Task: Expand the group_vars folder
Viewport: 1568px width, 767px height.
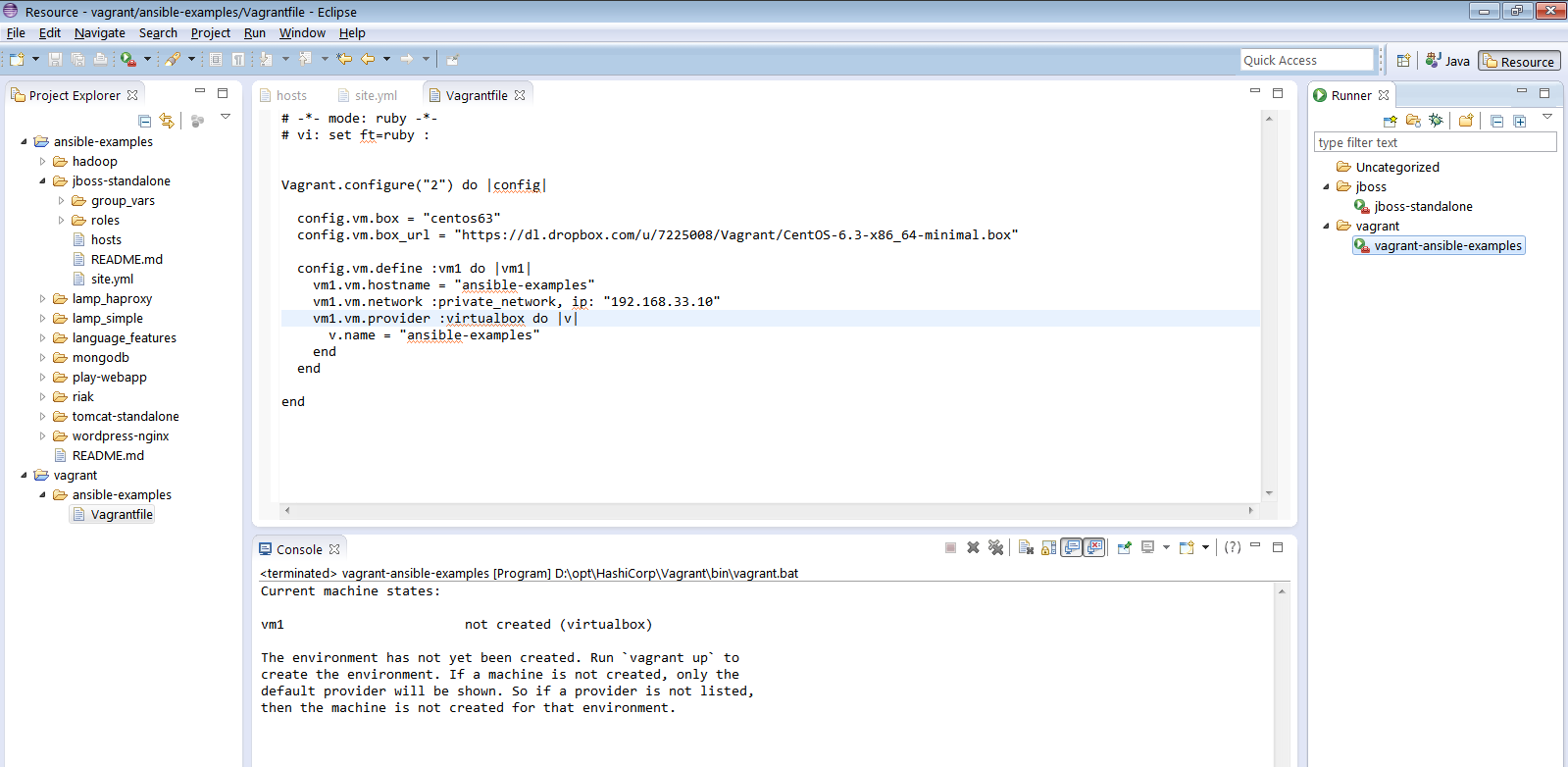Action: (x=61, y=201)
